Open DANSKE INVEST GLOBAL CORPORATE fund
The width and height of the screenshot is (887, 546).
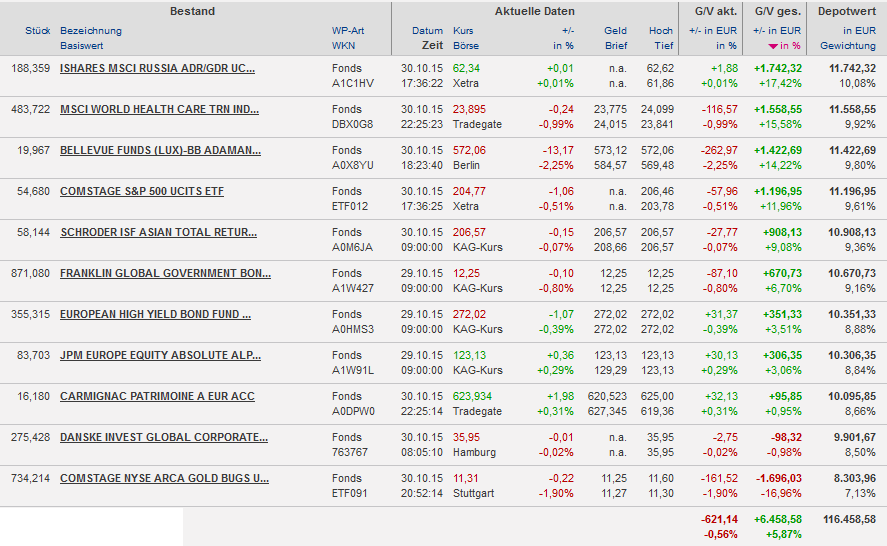coord(164,437)
